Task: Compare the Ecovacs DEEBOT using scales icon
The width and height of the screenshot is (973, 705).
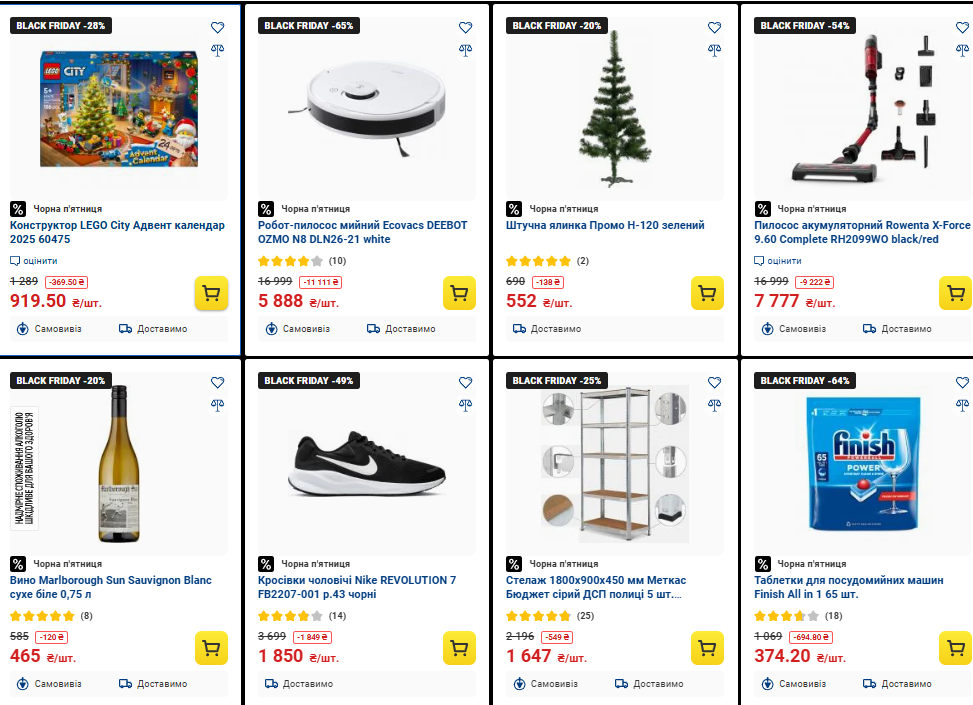Action: click(x=465, y=50)
